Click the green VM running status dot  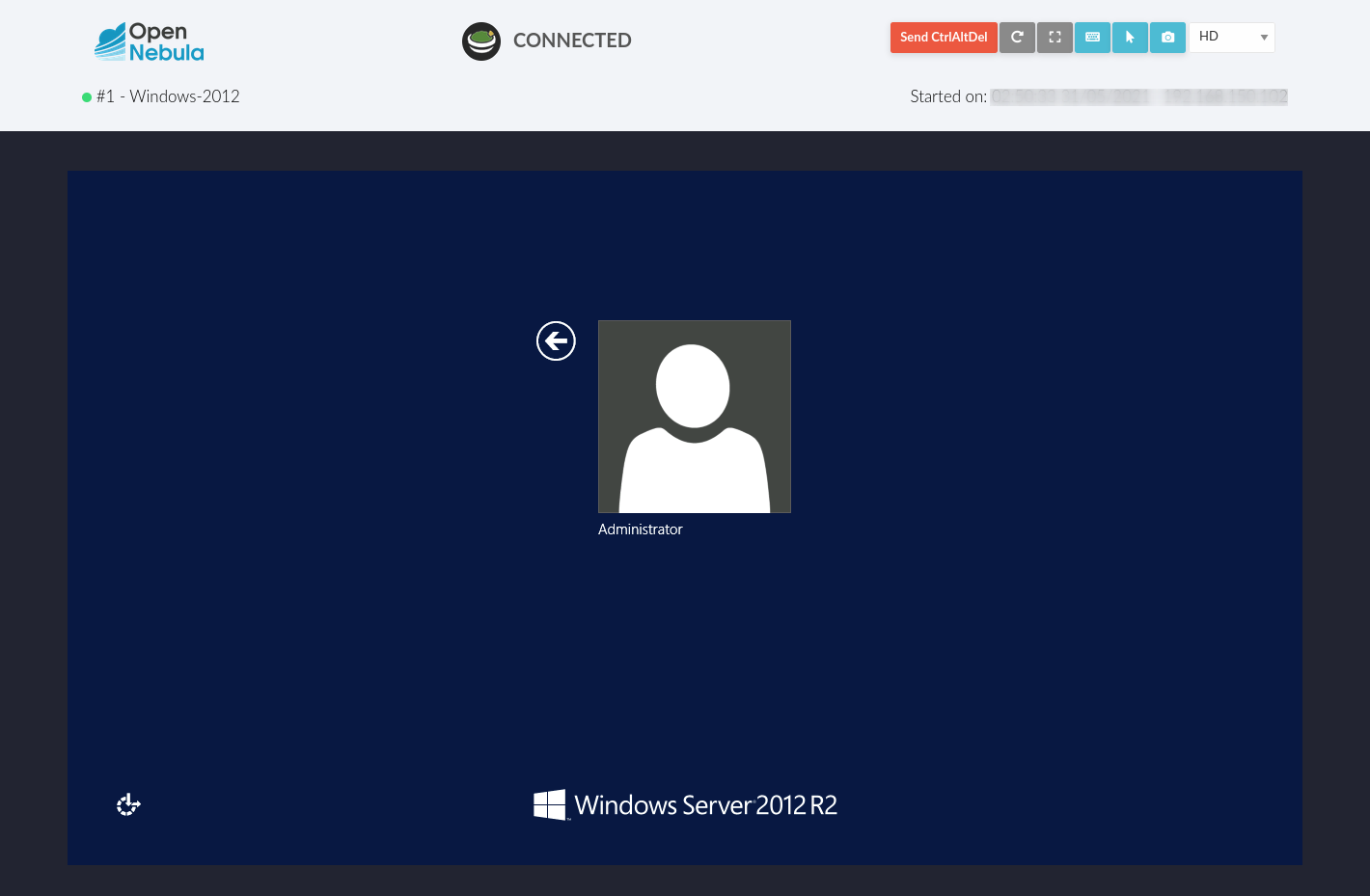click(x=87, y=97)
